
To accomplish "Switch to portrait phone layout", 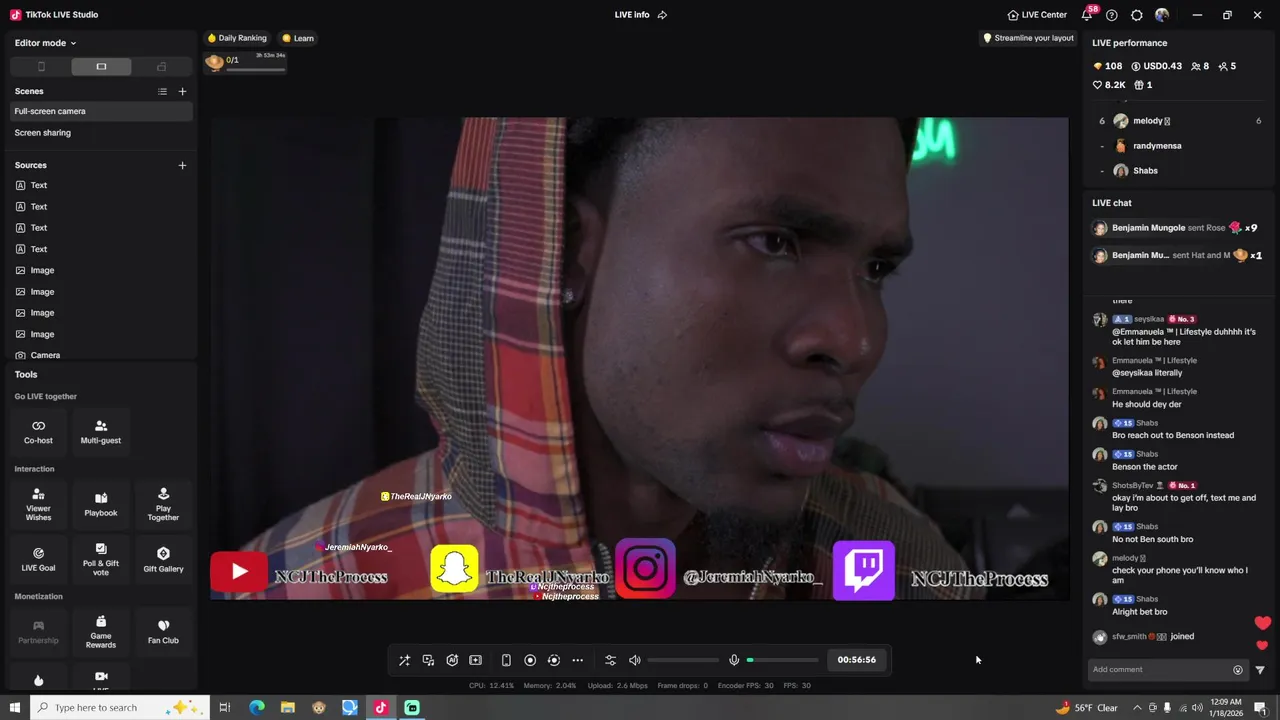I will coord(41,67).
